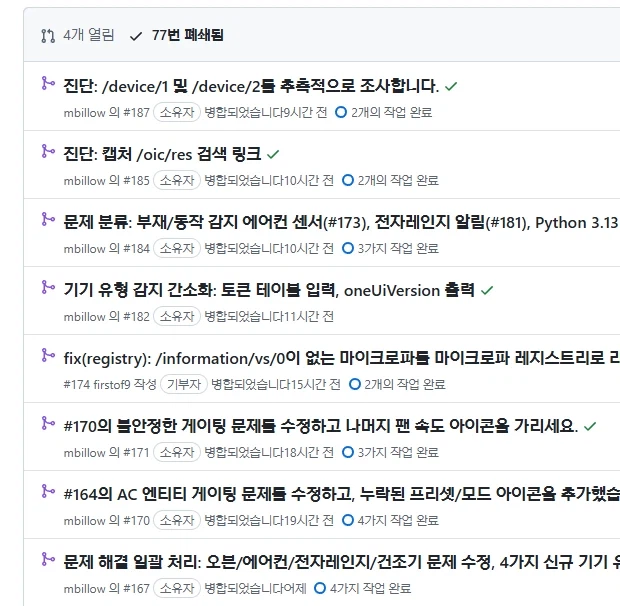Open pull request 문제 해결 일괄 처리
The height and width of the screenshot is (606, 620).
(x=342, y=562)
